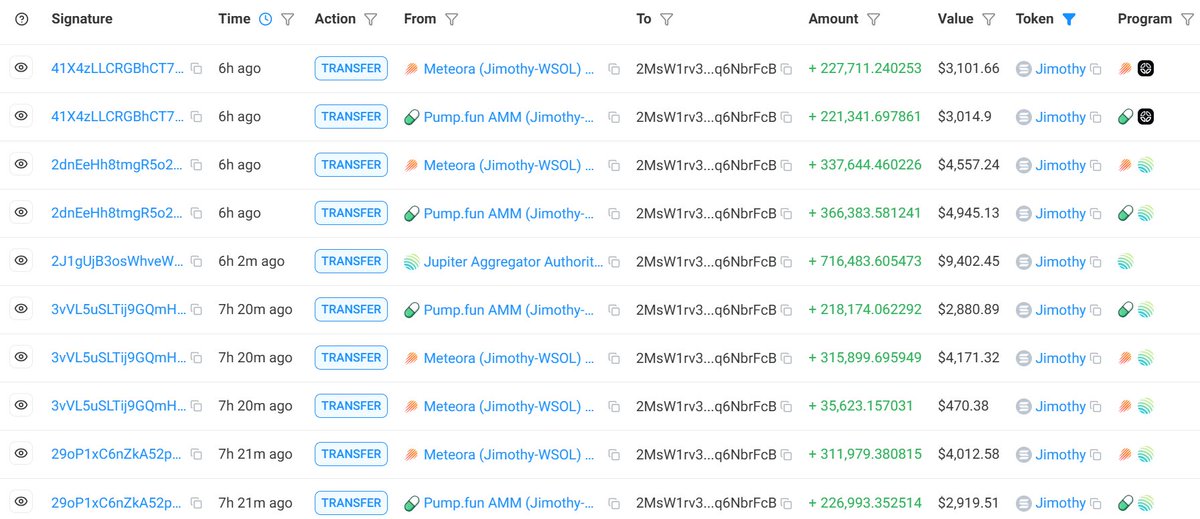The image size is (1200, 519).
Task: Click the TRANSFER badge in the $3,101.66 row
Action: tap(351, 68)
